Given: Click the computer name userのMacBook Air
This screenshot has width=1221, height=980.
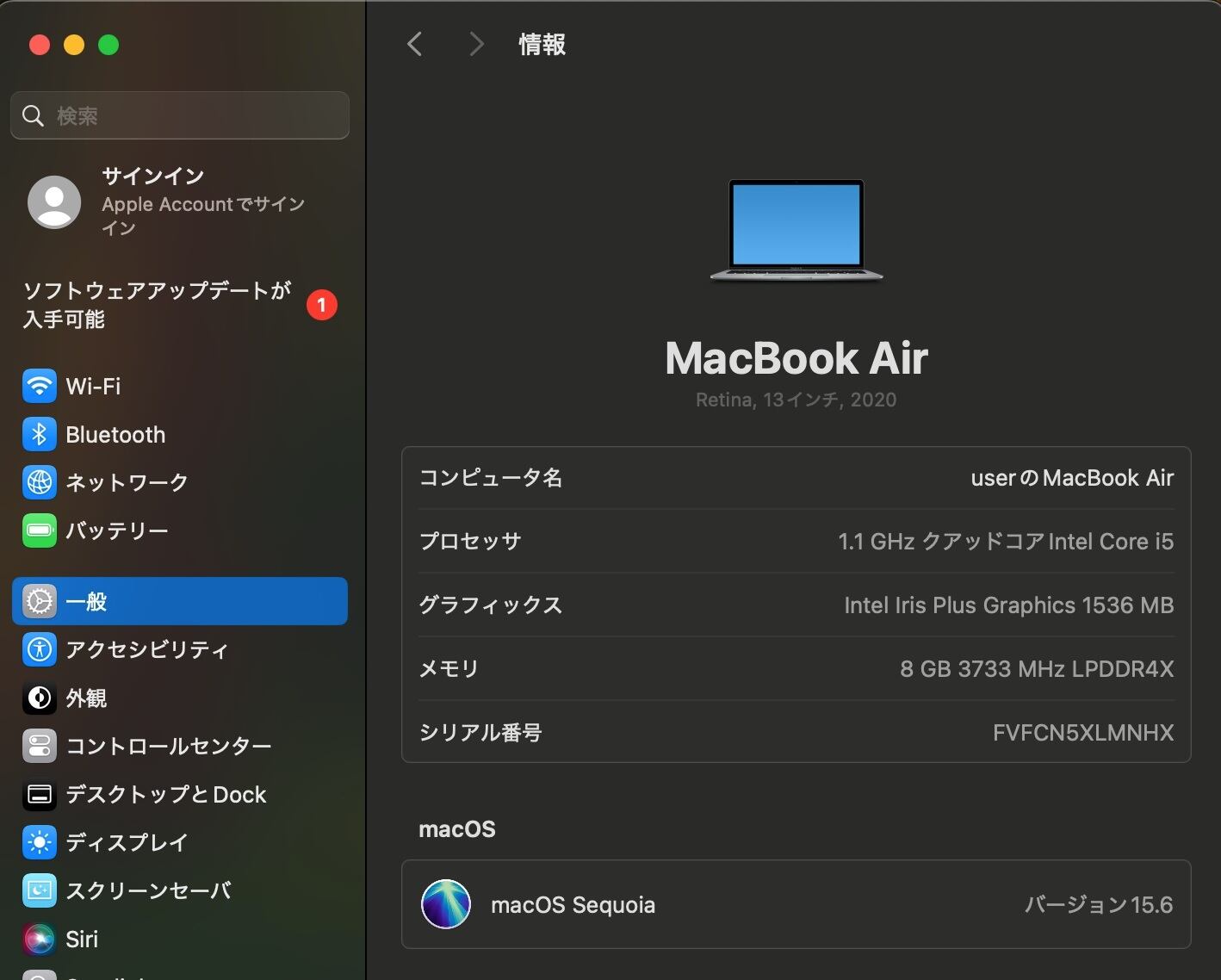Looking at the screenshot, I should 1072,478.
